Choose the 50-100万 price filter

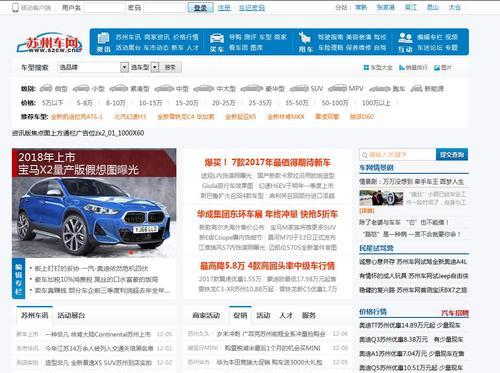[x=335, y=103]
